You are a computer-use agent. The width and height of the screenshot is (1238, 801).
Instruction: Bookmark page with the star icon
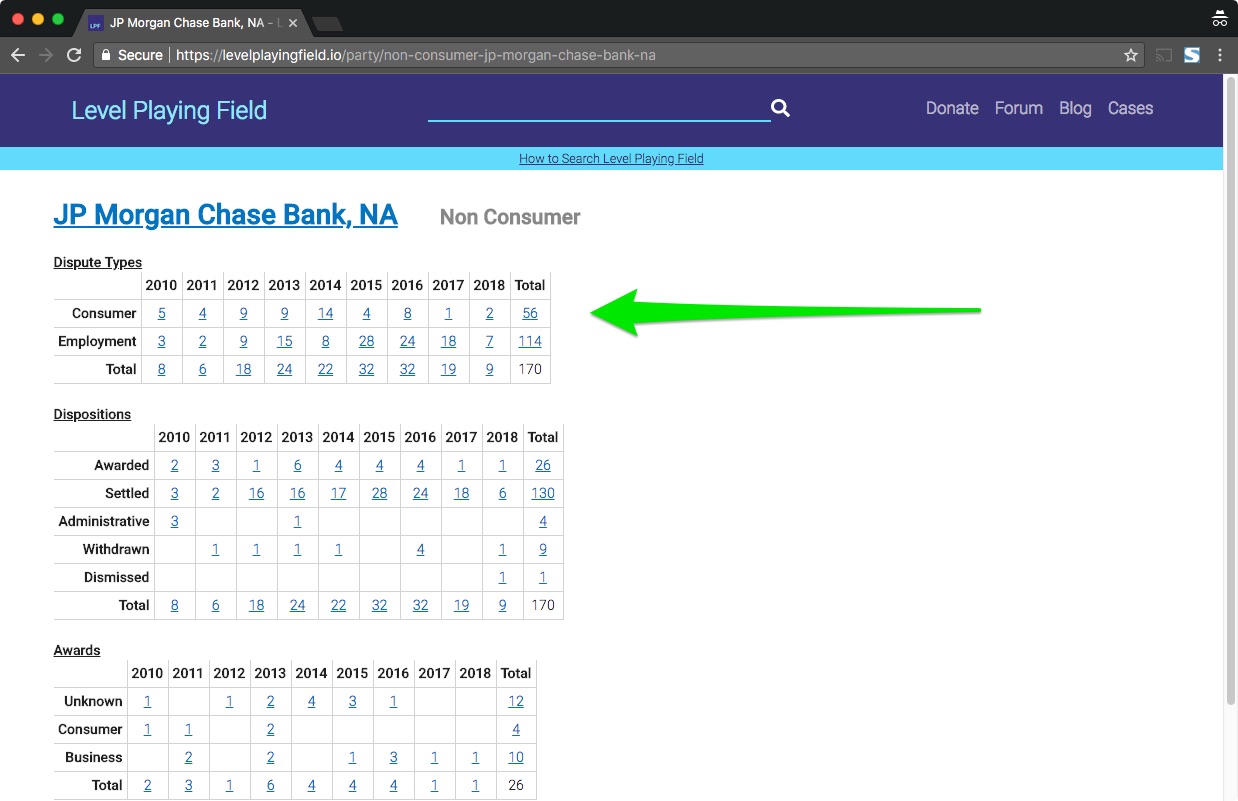click(x=1131, y=55)
